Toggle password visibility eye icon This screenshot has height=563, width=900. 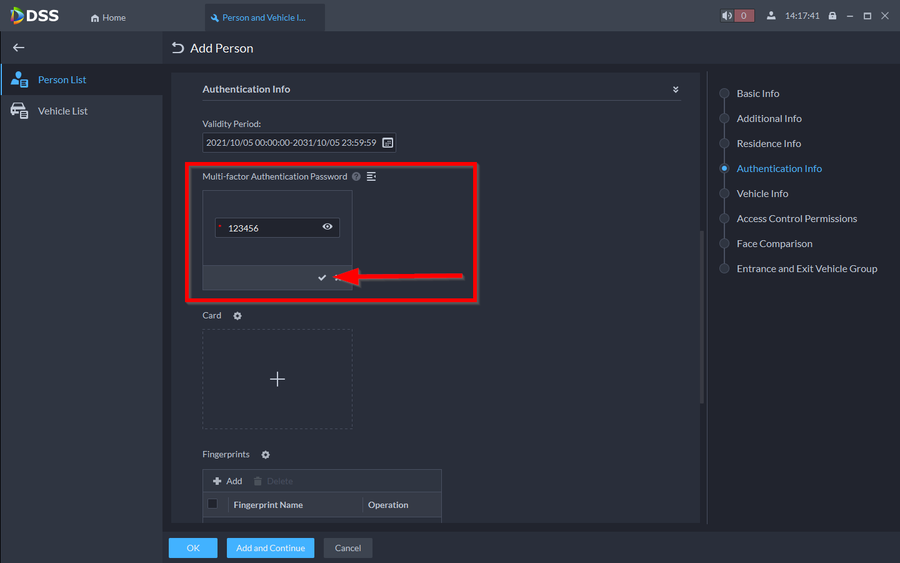pyautogui.click(x=327, y=227)
